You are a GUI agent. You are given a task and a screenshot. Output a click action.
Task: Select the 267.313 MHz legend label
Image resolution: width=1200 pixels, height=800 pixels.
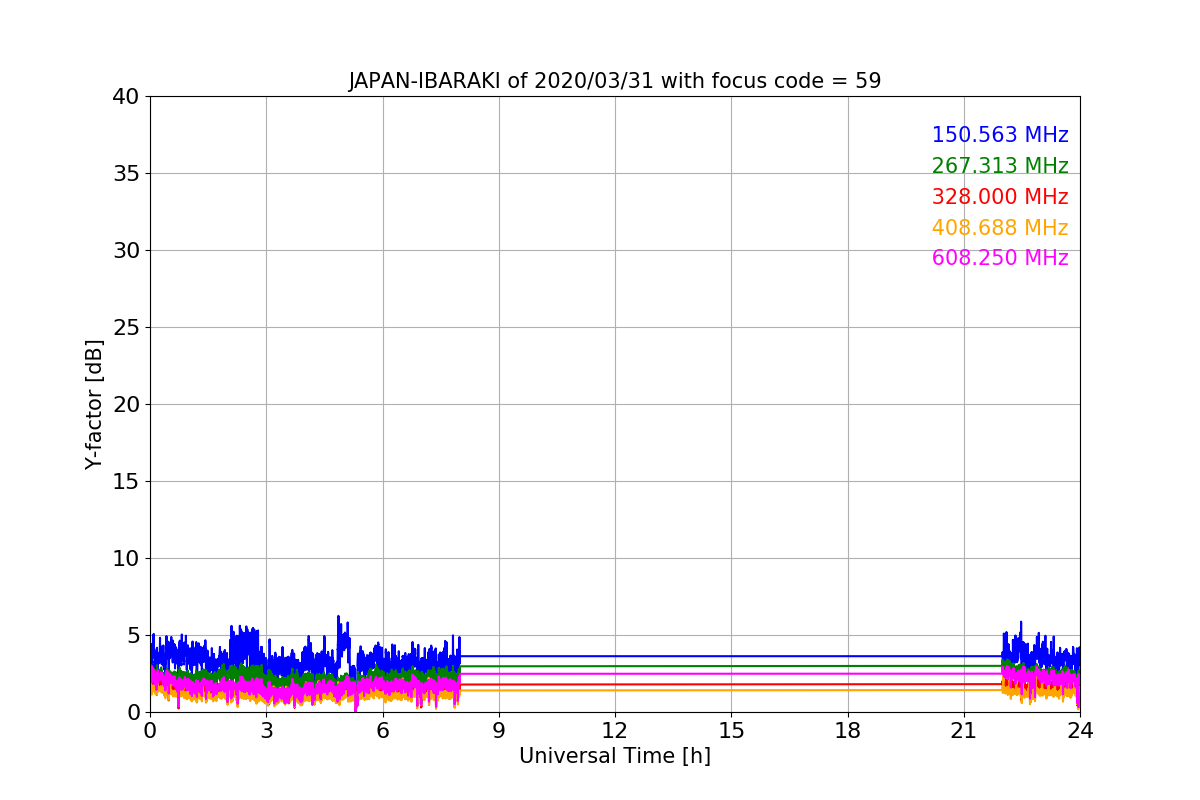(1000, 166)
